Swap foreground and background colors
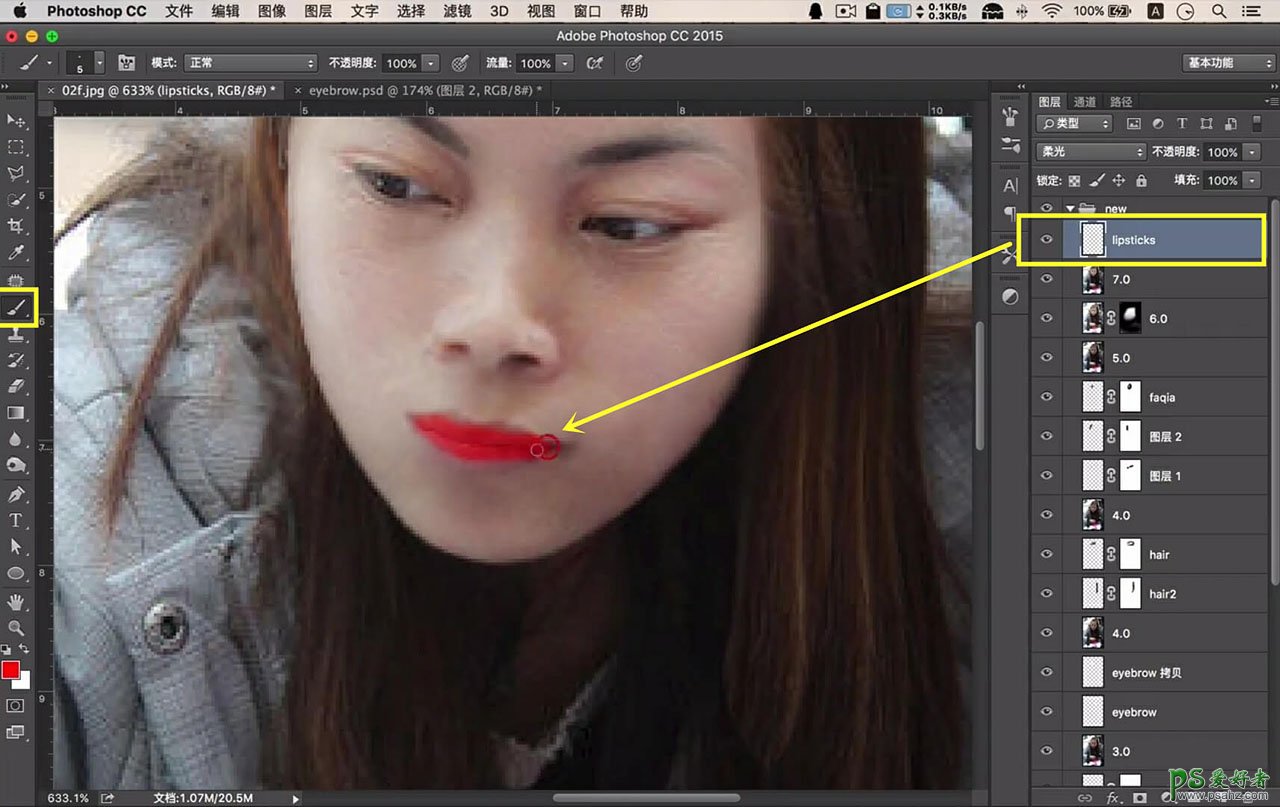This screenshot has width=1280, height=807. tap(25, 651)
